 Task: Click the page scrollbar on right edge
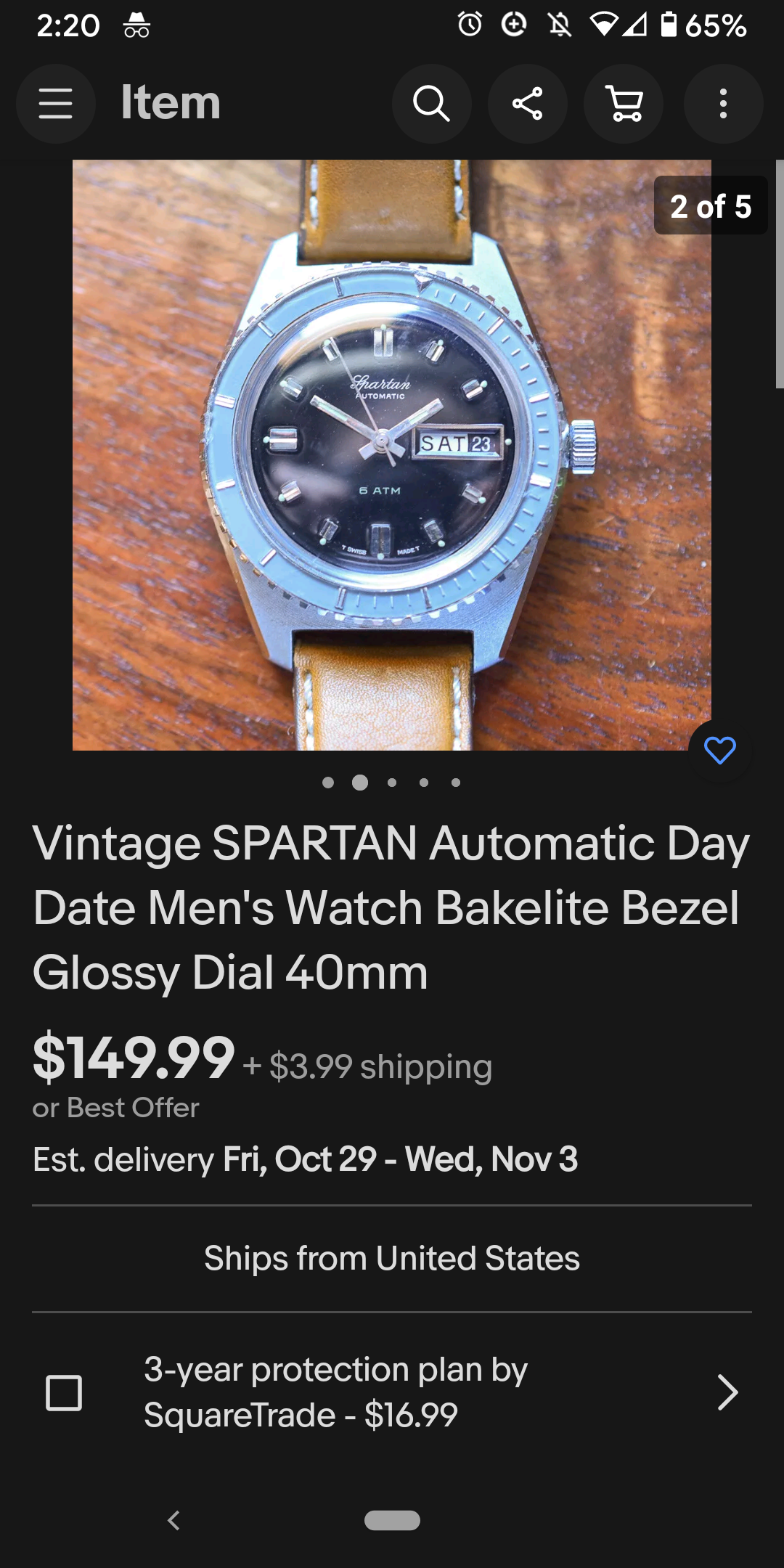click(780, 274)
